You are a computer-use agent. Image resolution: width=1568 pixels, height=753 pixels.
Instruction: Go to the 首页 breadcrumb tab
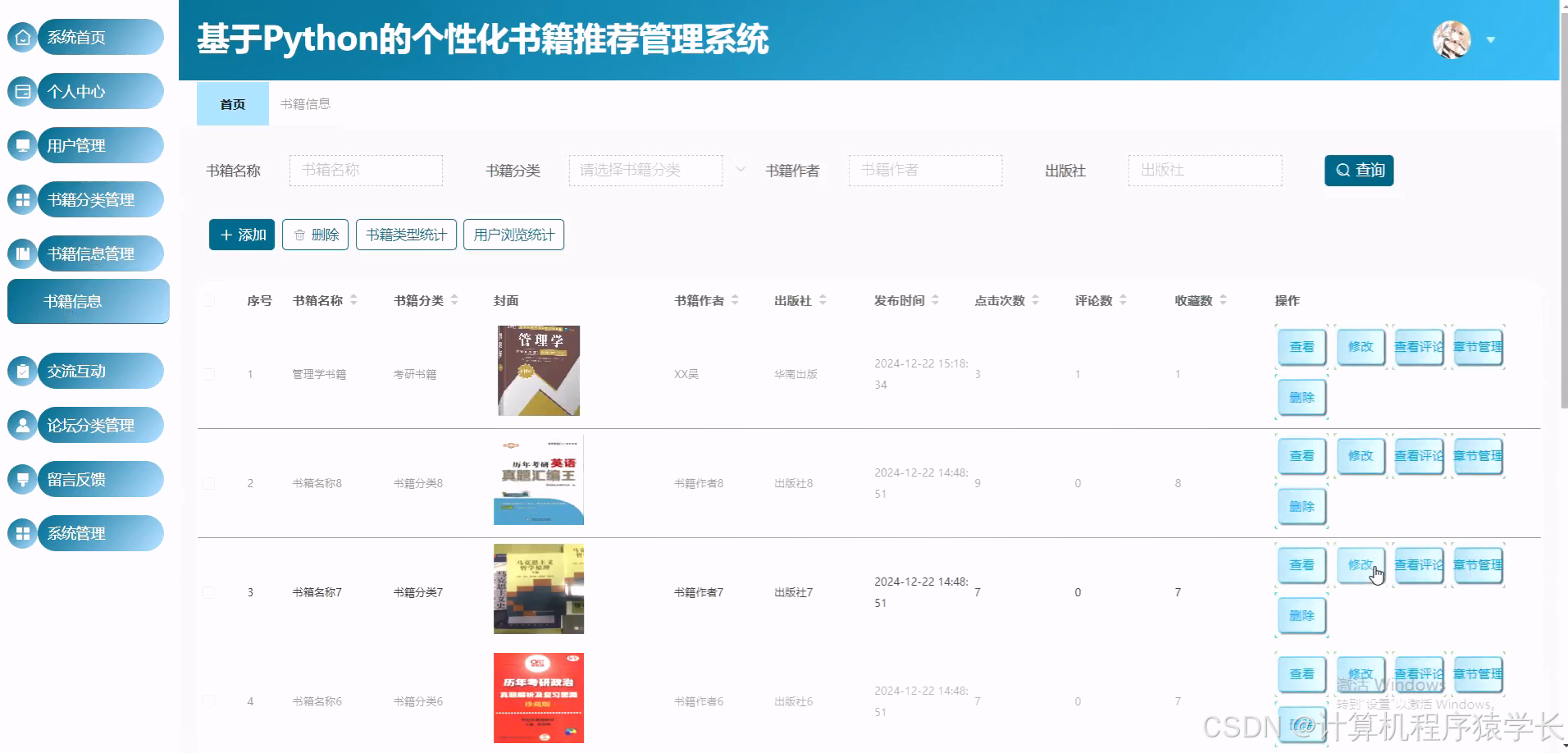pyautogui.click(x=233, y=104)
